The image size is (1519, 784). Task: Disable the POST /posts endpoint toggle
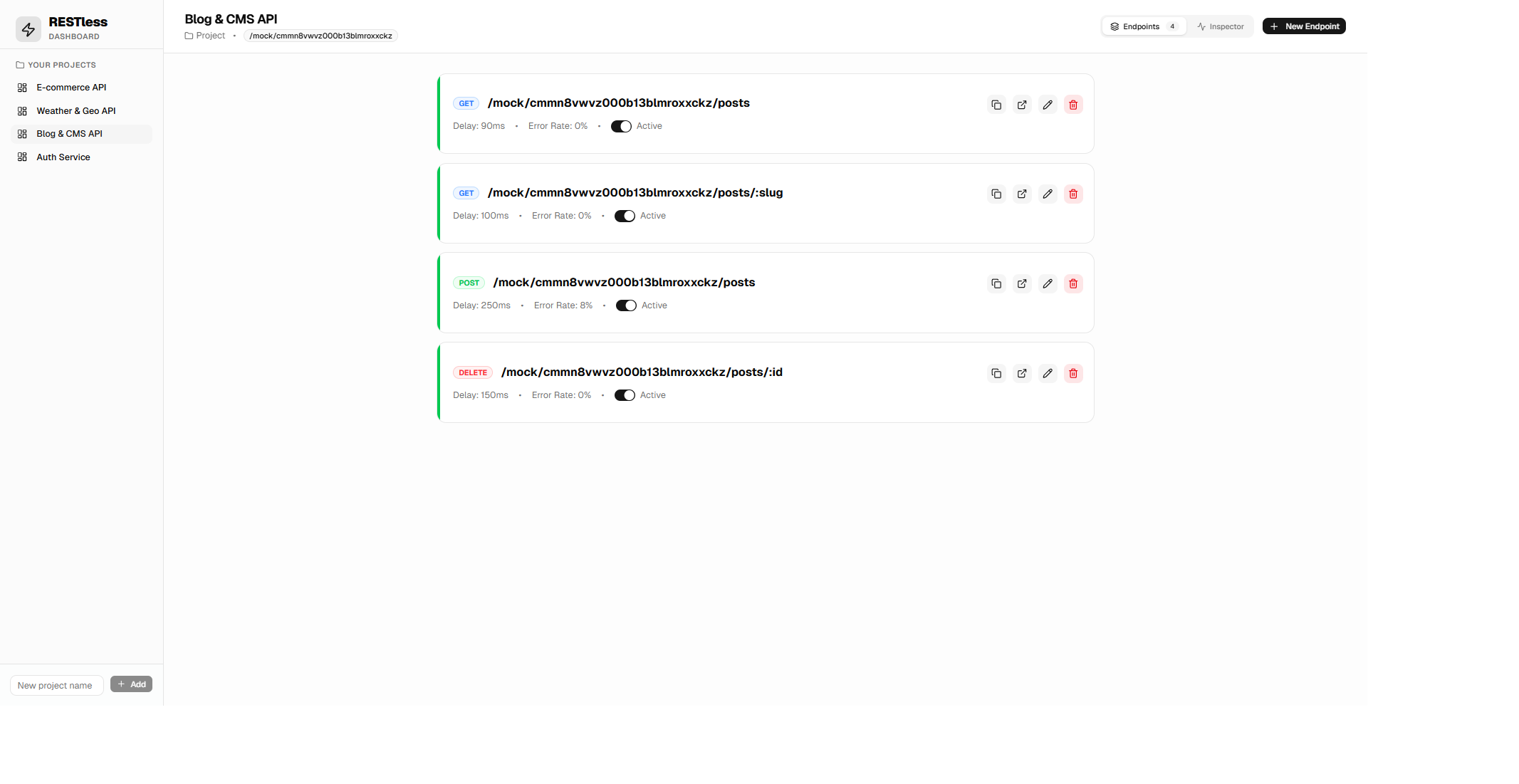626,306
